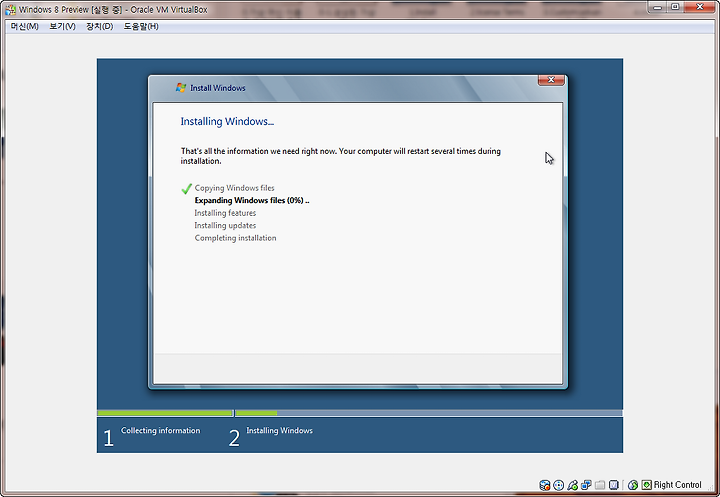Screen dimensions: 720x497
Task: Maximize the VirtualBox VM window
Action: [x=675, y=7]
